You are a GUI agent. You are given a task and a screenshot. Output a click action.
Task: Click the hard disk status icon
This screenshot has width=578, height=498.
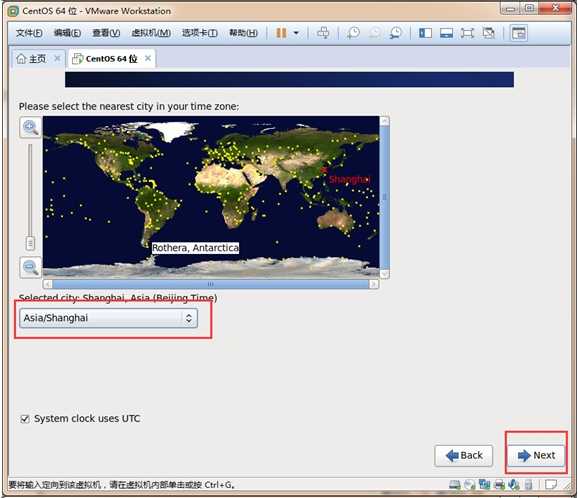tap(455, 484)
